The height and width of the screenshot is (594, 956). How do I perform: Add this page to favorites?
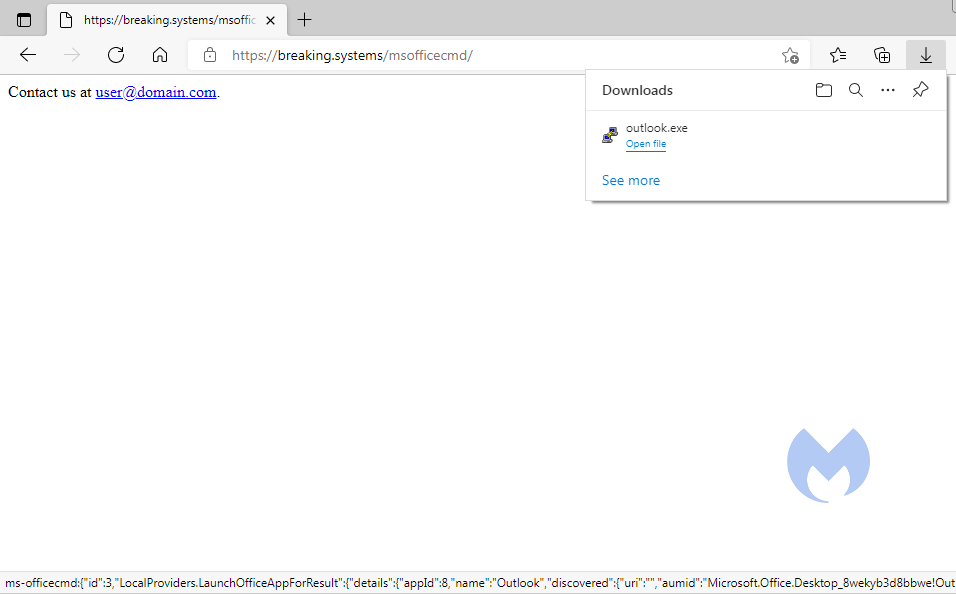(x=790, y=55)
